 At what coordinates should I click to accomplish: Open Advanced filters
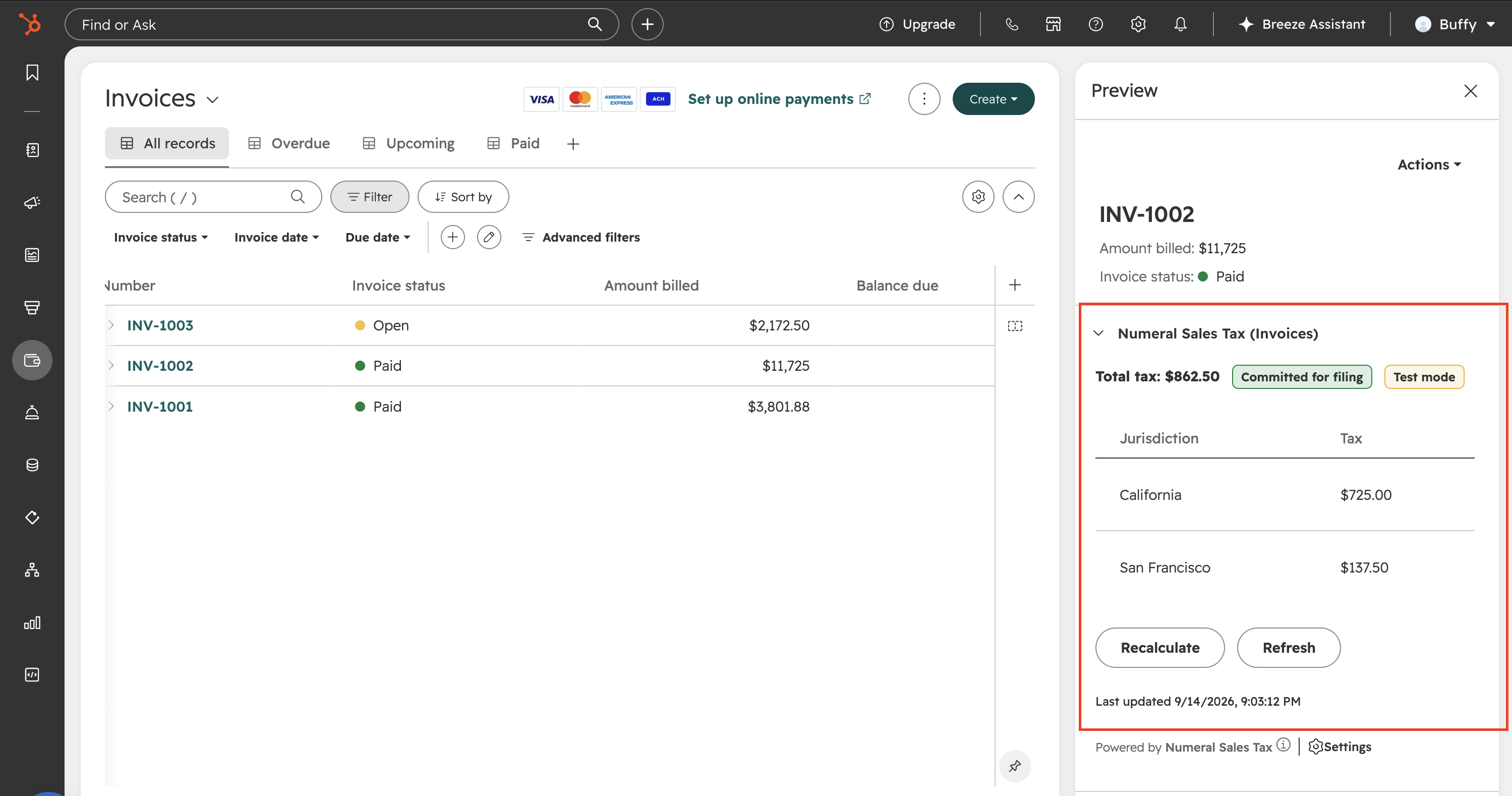581,237
